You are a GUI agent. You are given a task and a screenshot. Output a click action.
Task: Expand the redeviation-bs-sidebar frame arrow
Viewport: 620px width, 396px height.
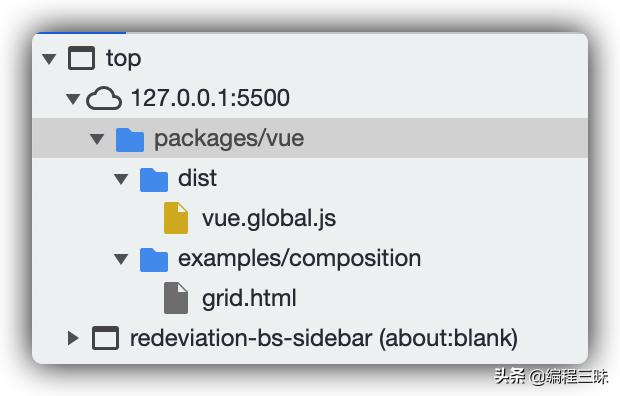73,338
